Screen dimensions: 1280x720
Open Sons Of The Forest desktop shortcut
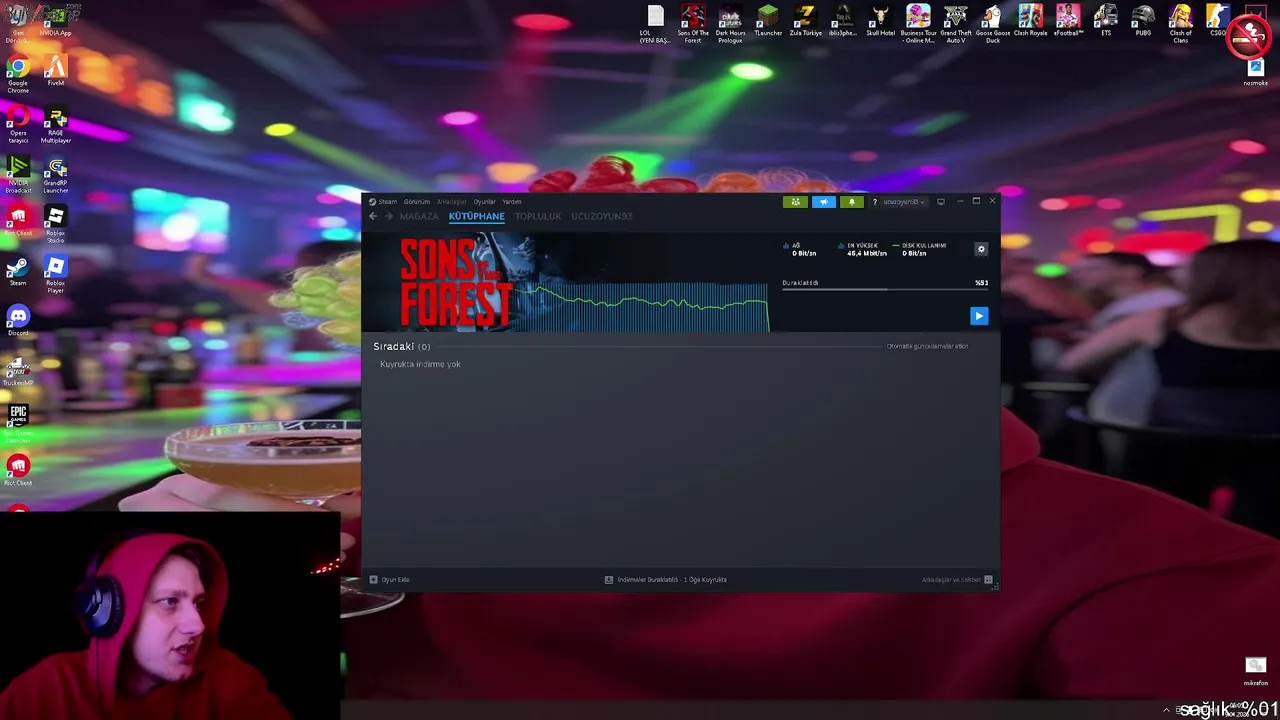693,24
